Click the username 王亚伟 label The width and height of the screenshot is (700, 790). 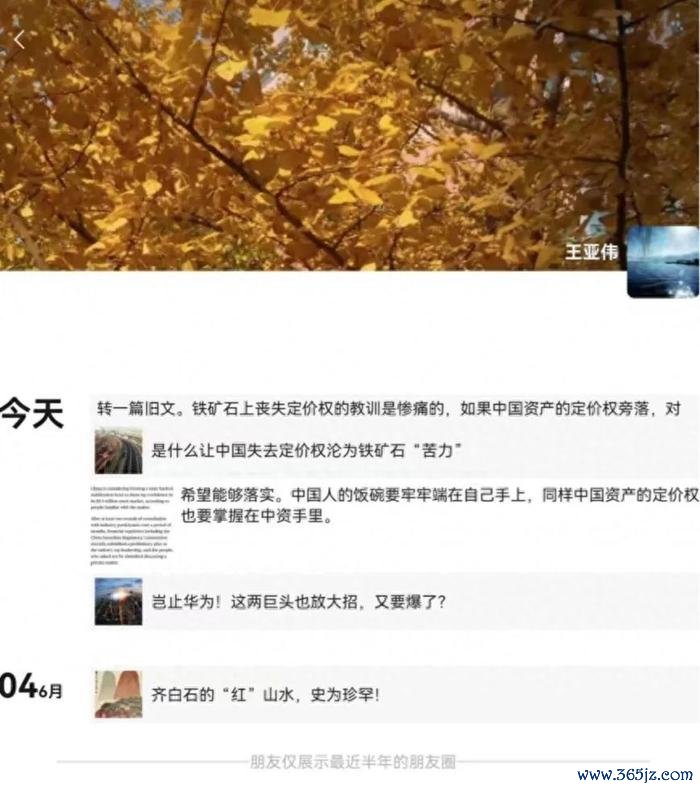(591, 252)
